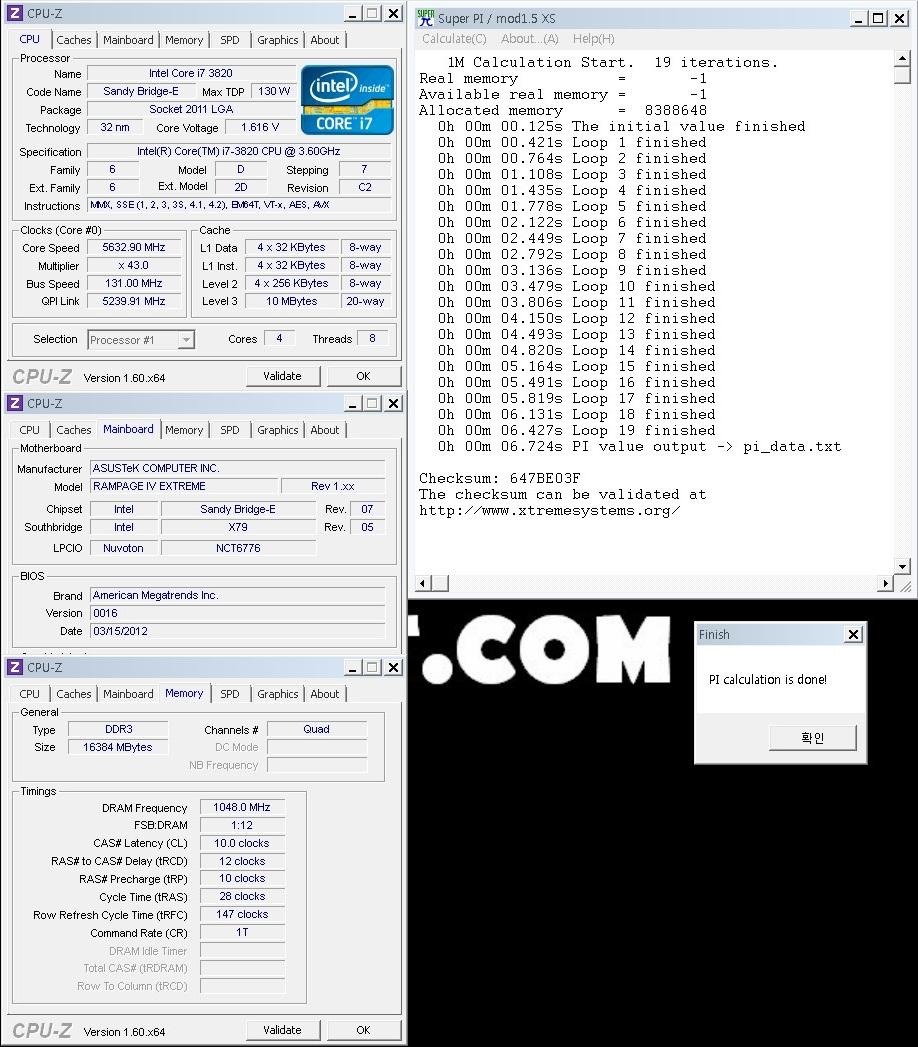Minimize the Super PI window
This screenshot has width=918, height=1047.
click(x=859, y=19)
